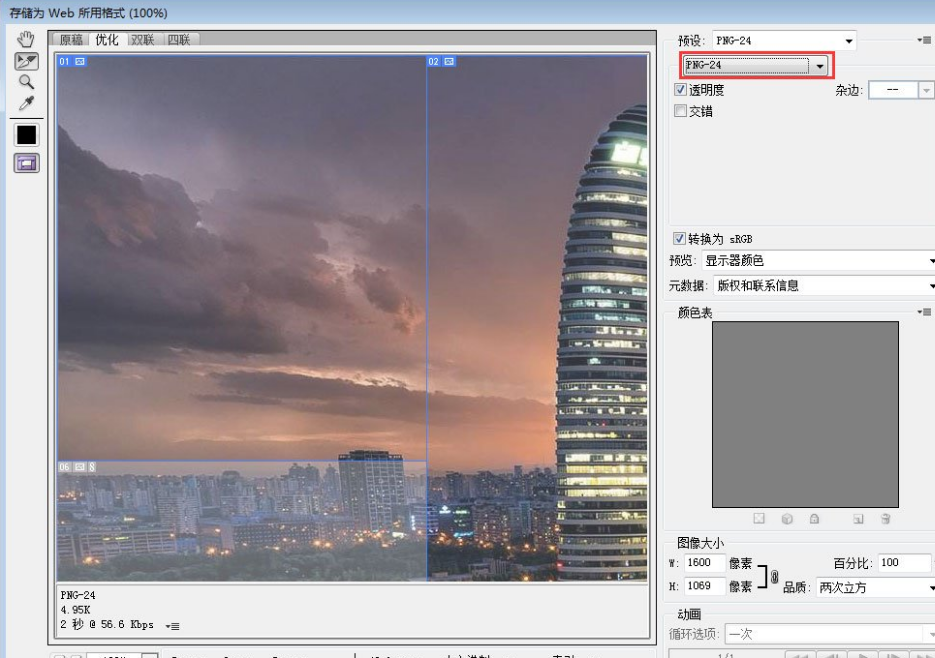Toggle the 转换为 sRGB checkbox
The width and height of the screenshot is (935, 658).
[681, 239]
